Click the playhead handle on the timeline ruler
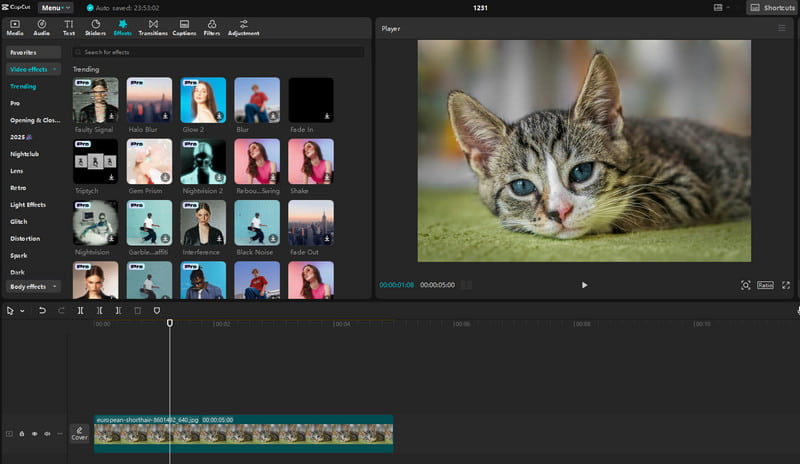This screenshot has height=464, width=800. (x=170, y=323)
